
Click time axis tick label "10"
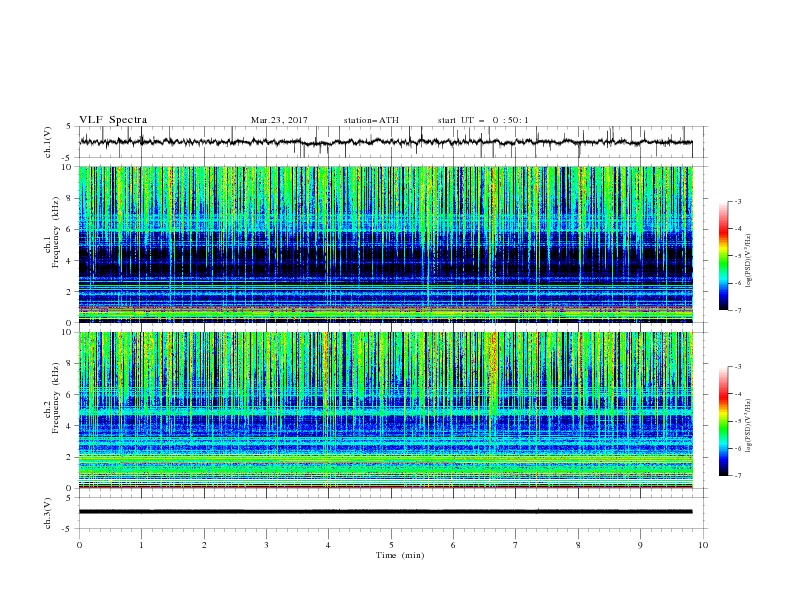703,545
